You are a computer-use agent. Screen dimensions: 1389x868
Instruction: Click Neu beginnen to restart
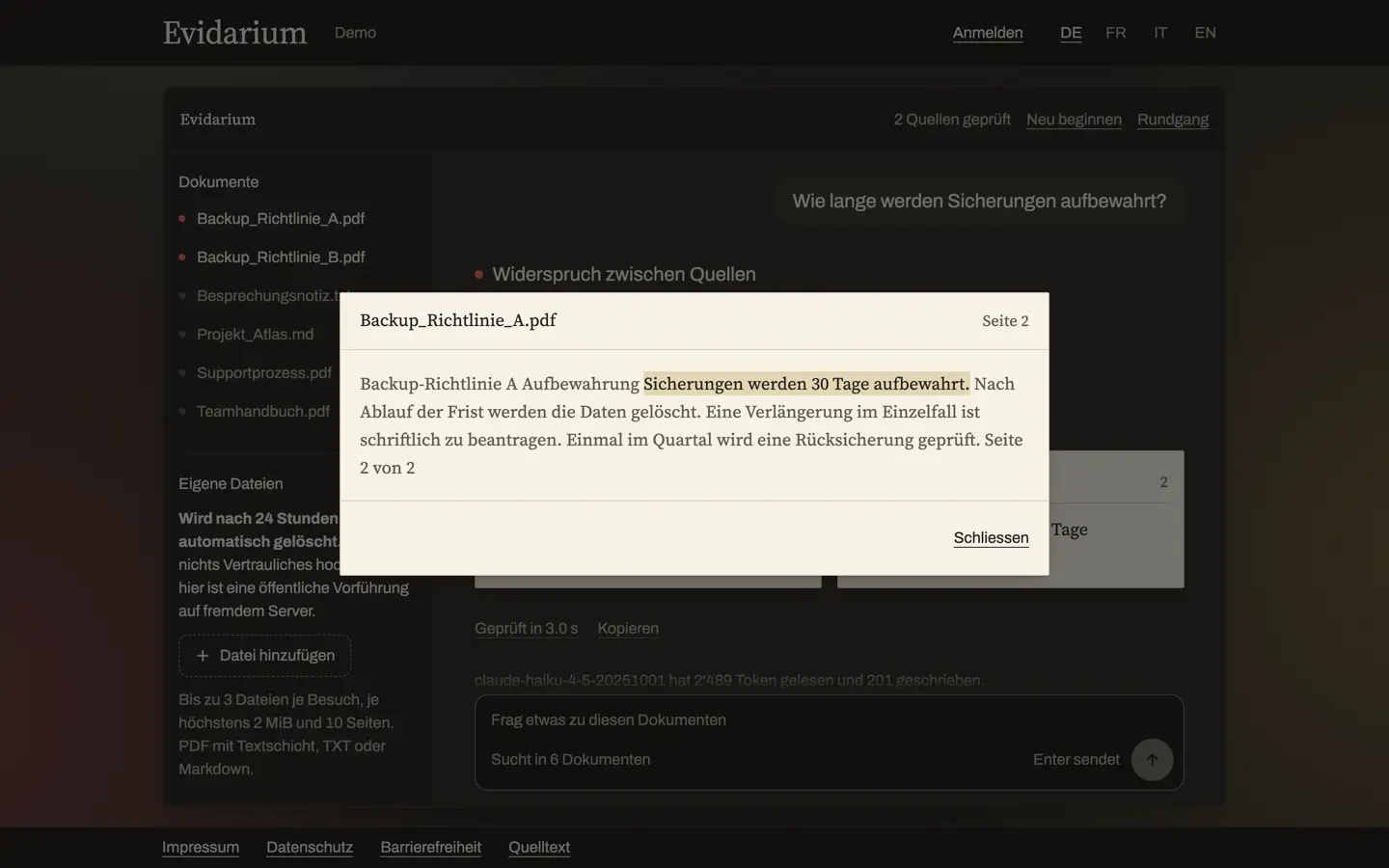click(x=1074, y=120)
